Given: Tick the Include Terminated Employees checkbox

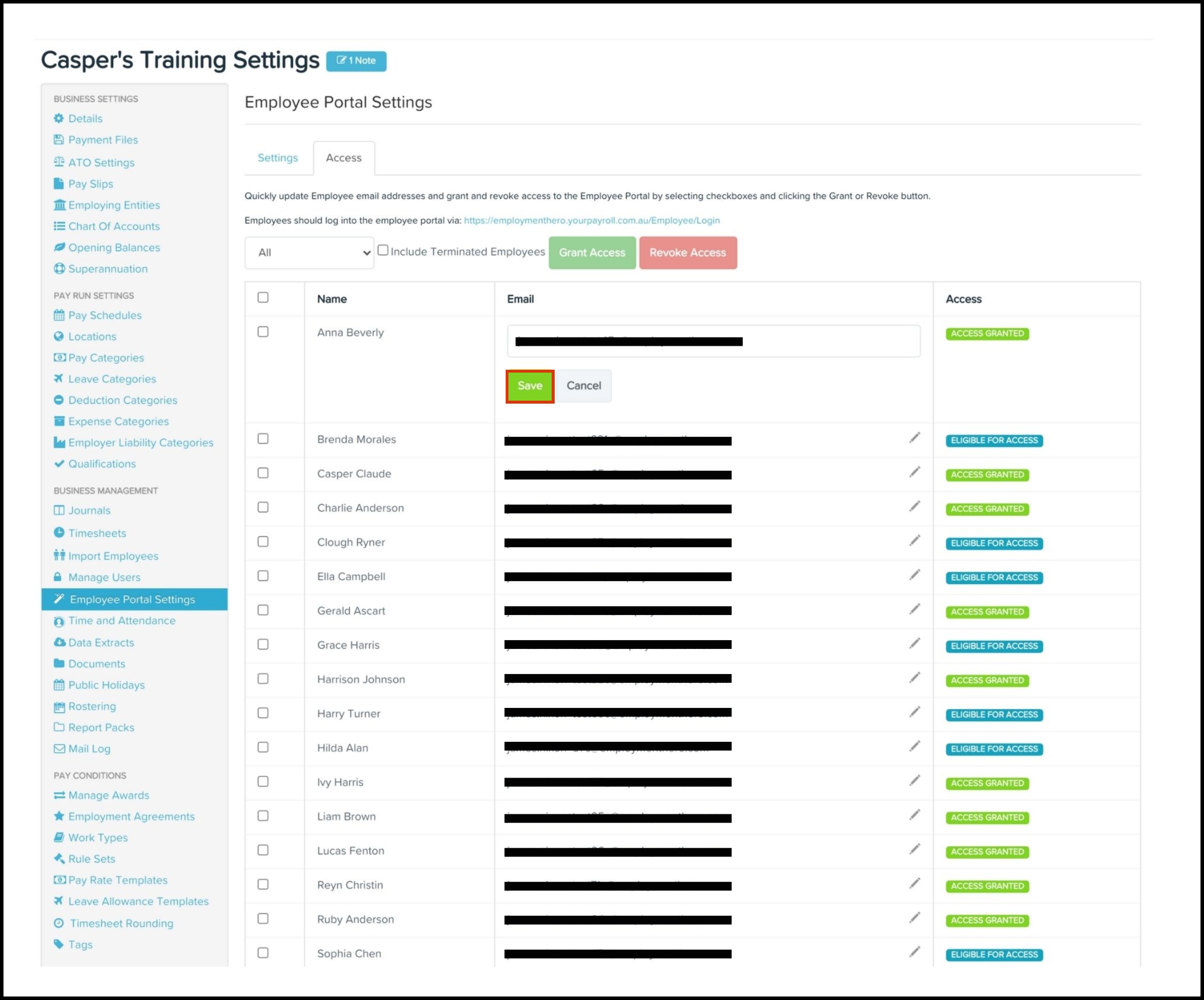Looking at the screenshot, I should (x=383, y=251).
